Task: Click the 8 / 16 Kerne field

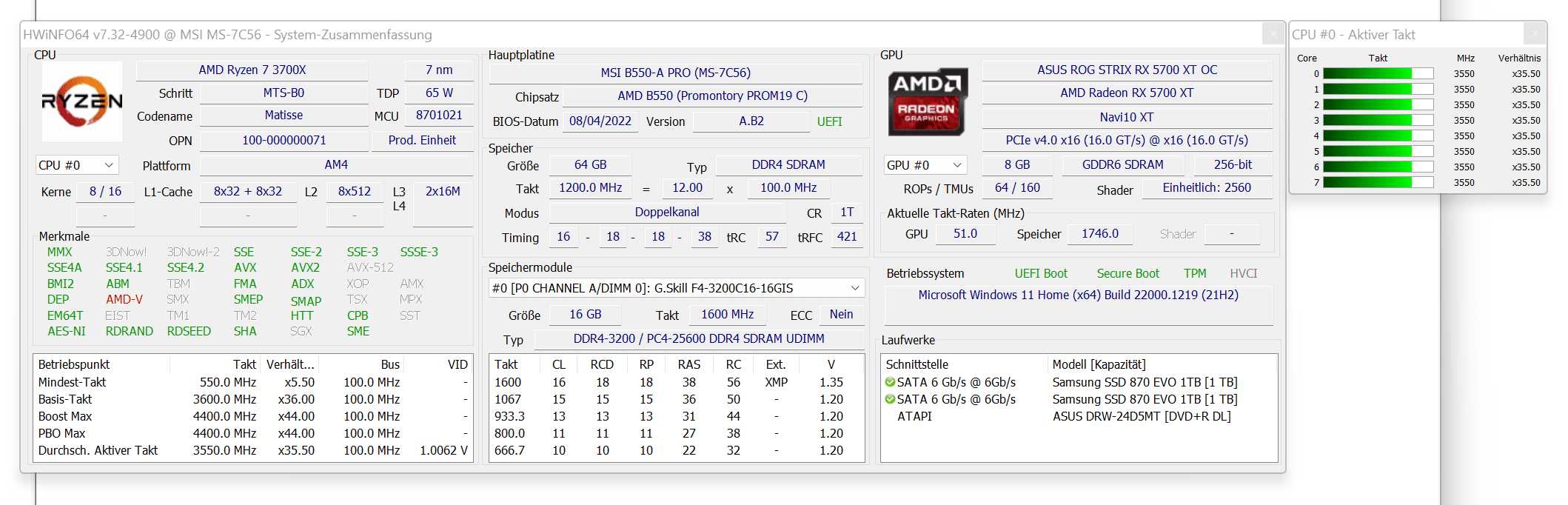Action: point(105,192)
